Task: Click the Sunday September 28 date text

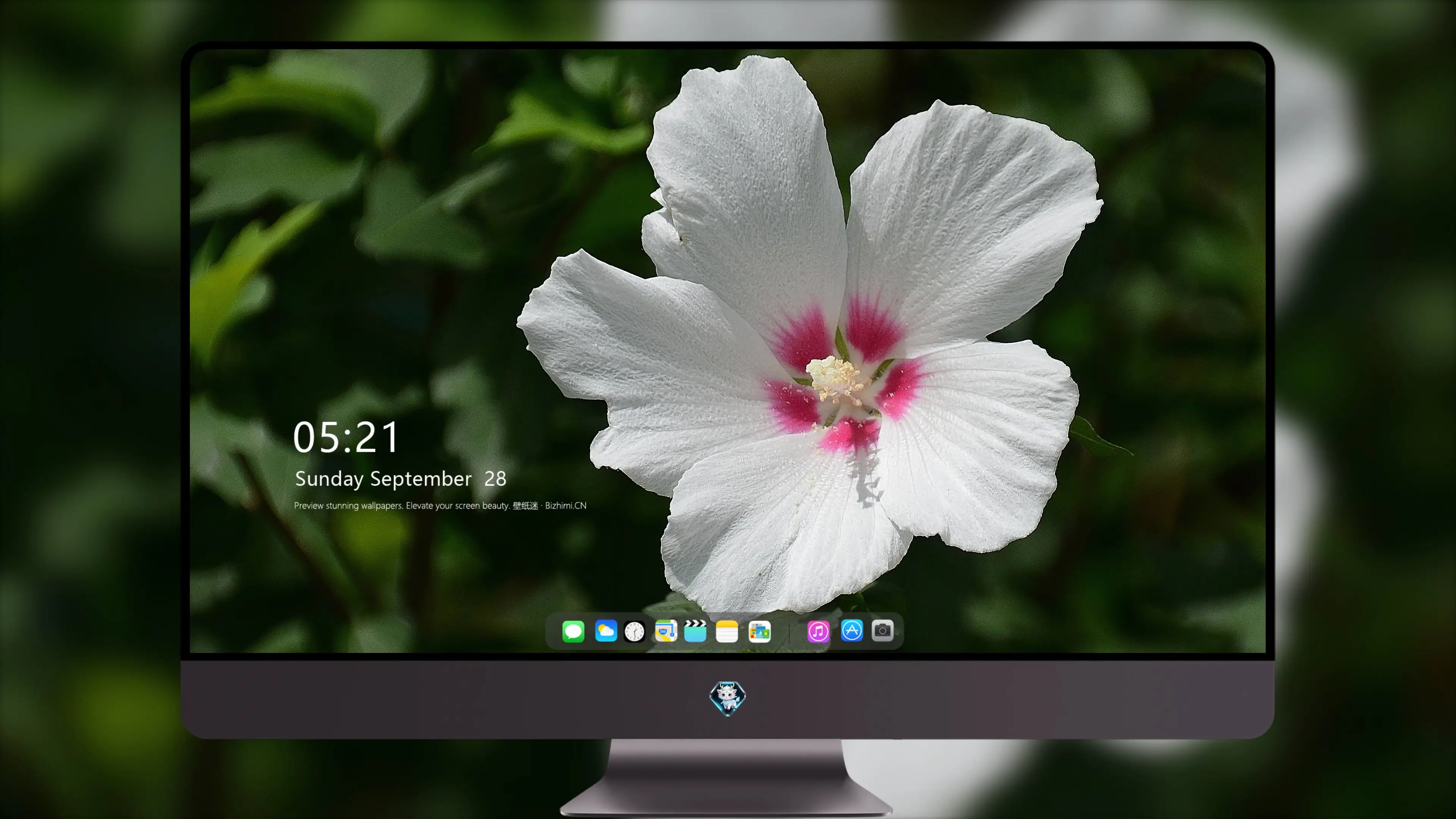Action: point(401,479)
